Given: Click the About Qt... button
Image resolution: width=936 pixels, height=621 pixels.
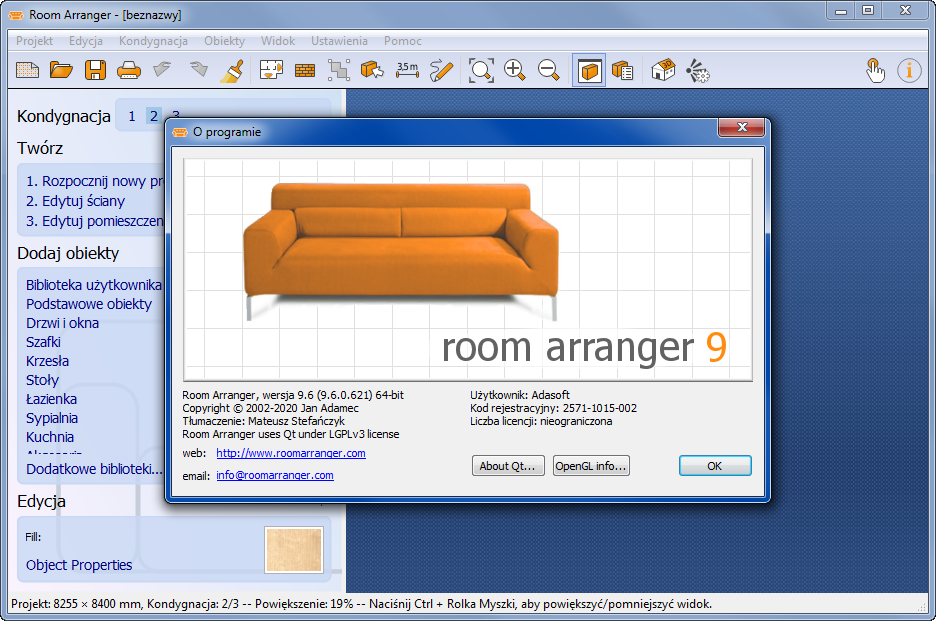Looking at the screenshot, I should click(x=508, y=466).
